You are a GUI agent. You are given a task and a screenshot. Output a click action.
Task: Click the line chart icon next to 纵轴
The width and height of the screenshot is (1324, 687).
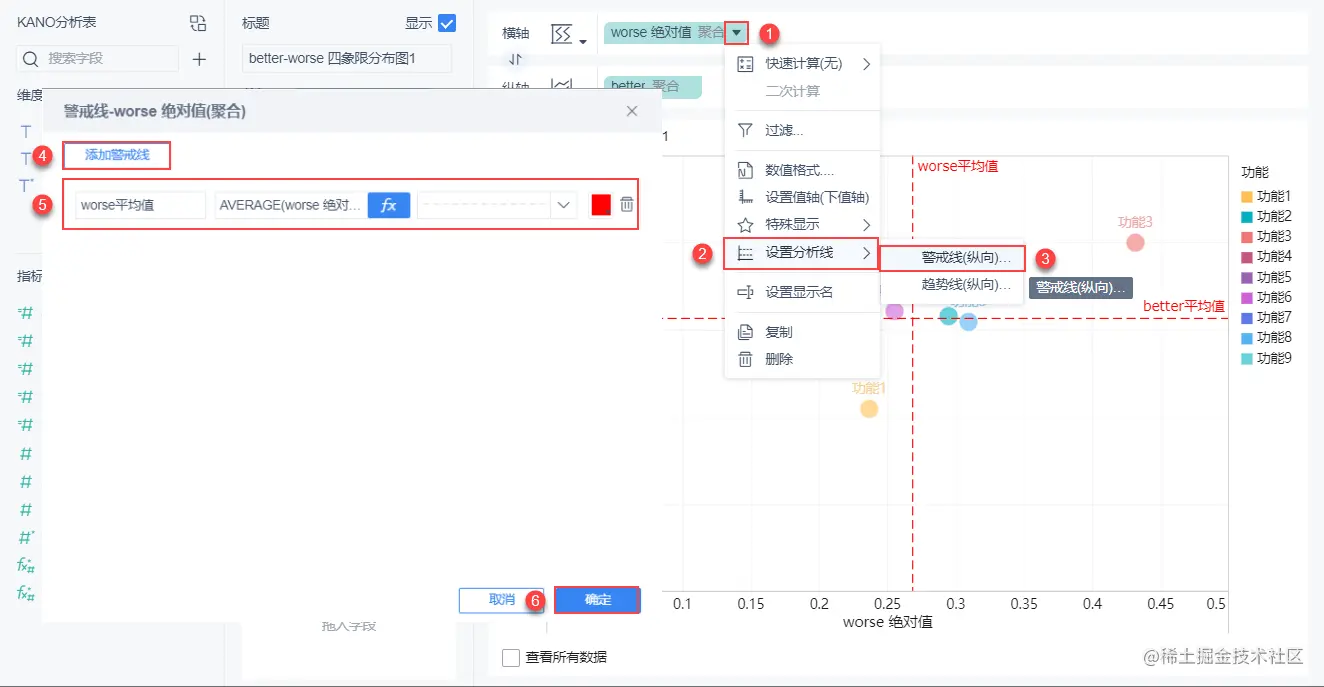560,84
